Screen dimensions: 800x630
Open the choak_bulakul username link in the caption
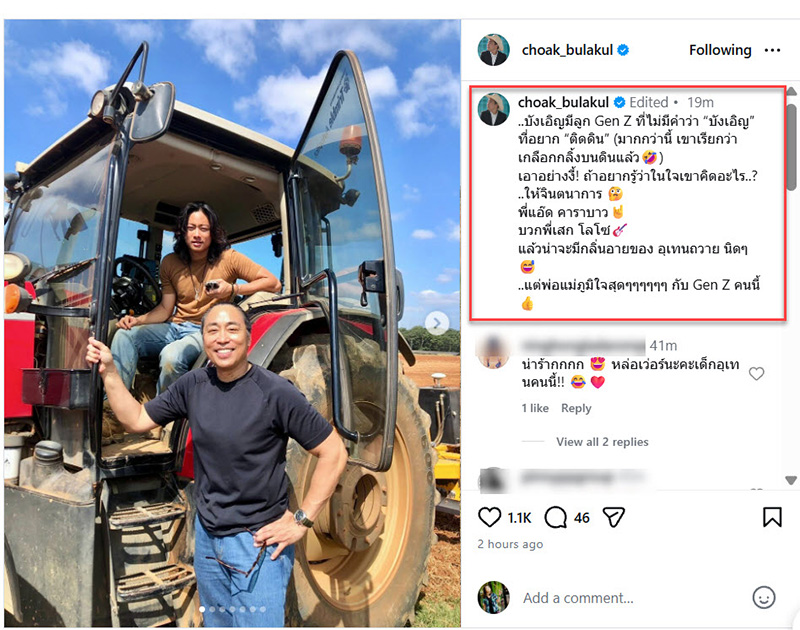click(563, 102)
